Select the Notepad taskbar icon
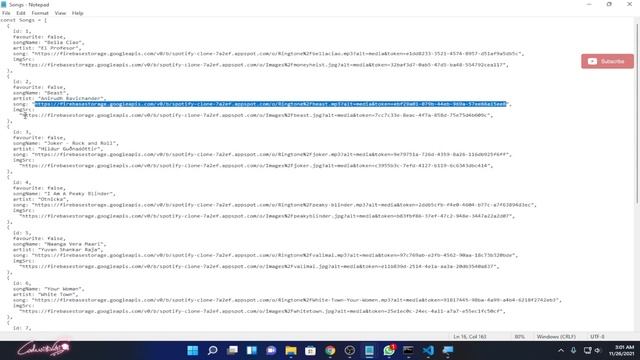The height and width of the screenshot is (360, 640). point(369,350)
